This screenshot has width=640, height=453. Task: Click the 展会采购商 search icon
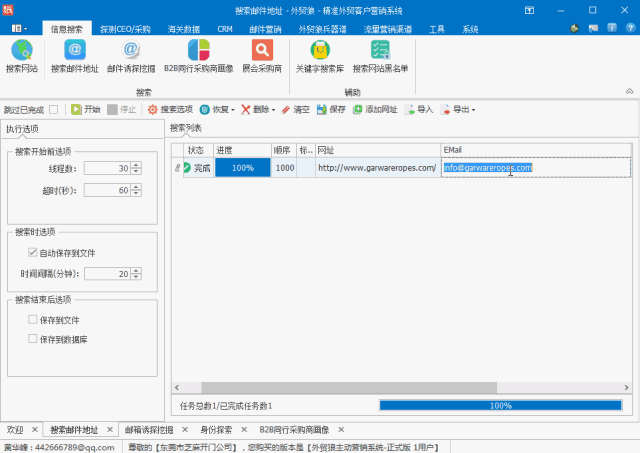click(x=261, y=50)
